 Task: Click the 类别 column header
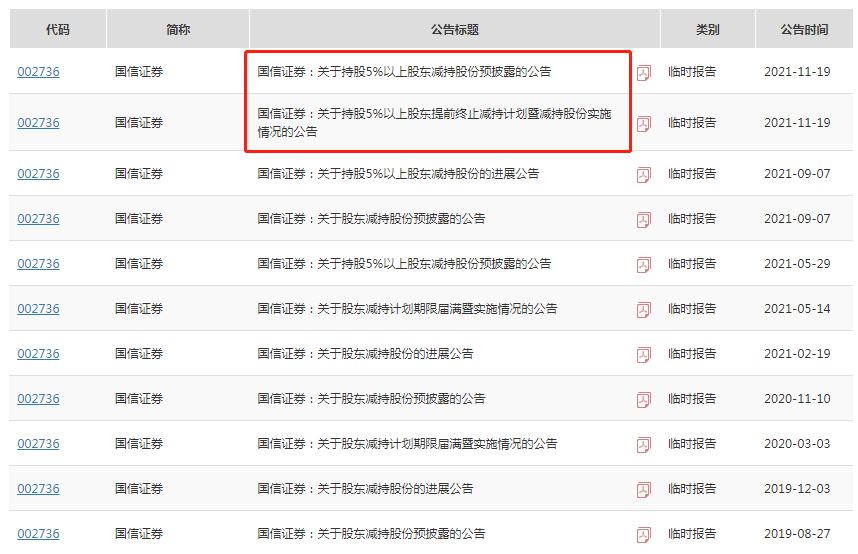(x=708, y=29)
